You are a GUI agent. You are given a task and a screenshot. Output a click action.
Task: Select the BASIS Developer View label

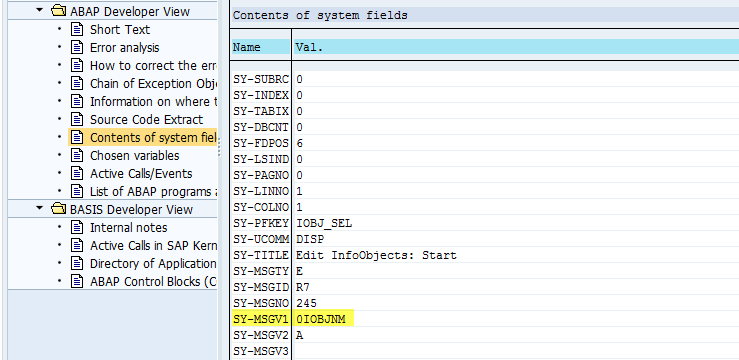131,209
